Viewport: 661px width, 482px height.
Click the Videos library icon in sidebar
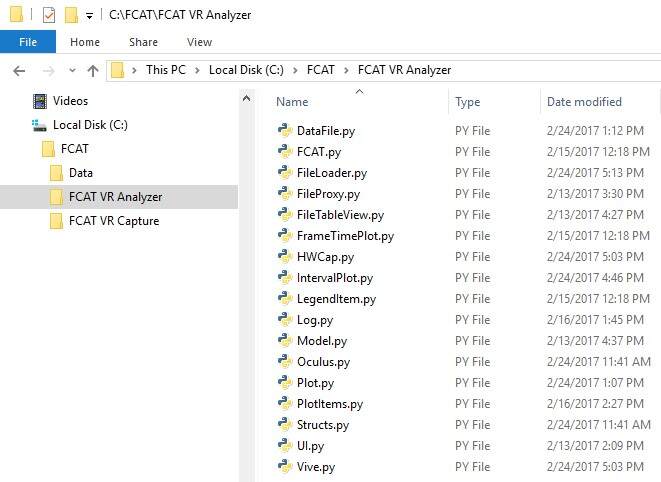[x=40, y=101]
